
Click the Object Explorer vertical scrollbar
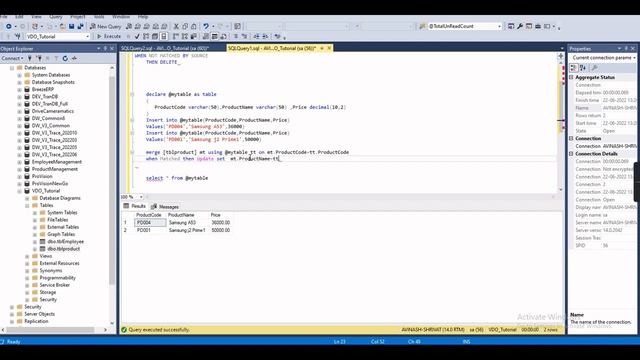112,180
